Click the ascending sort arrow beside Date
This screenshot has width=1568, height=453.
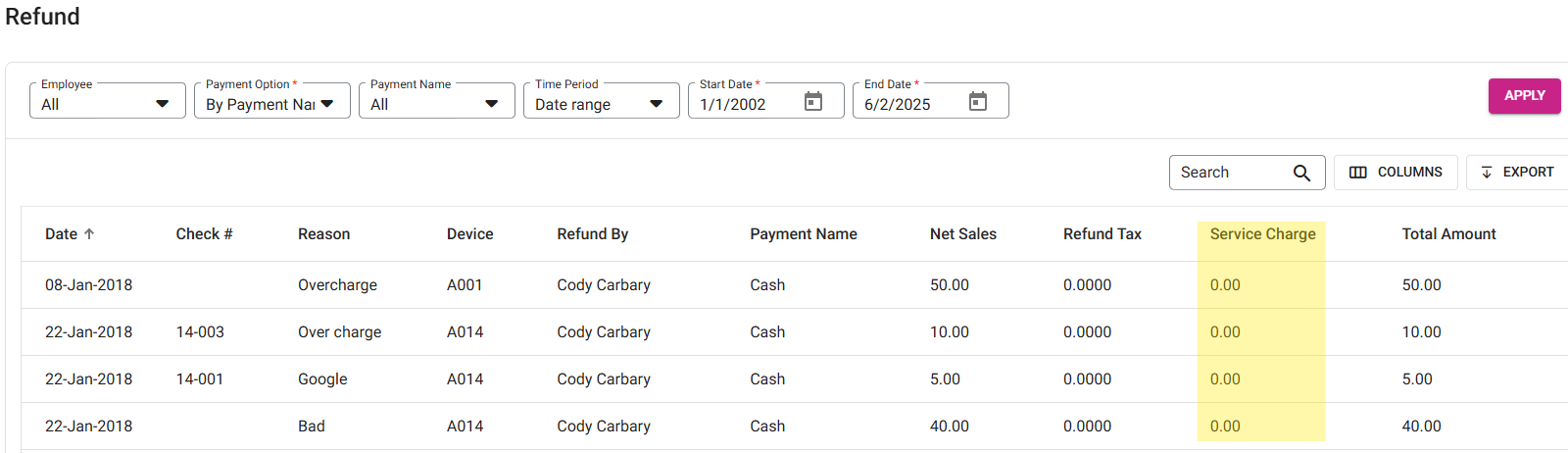[x=89, y=234]
